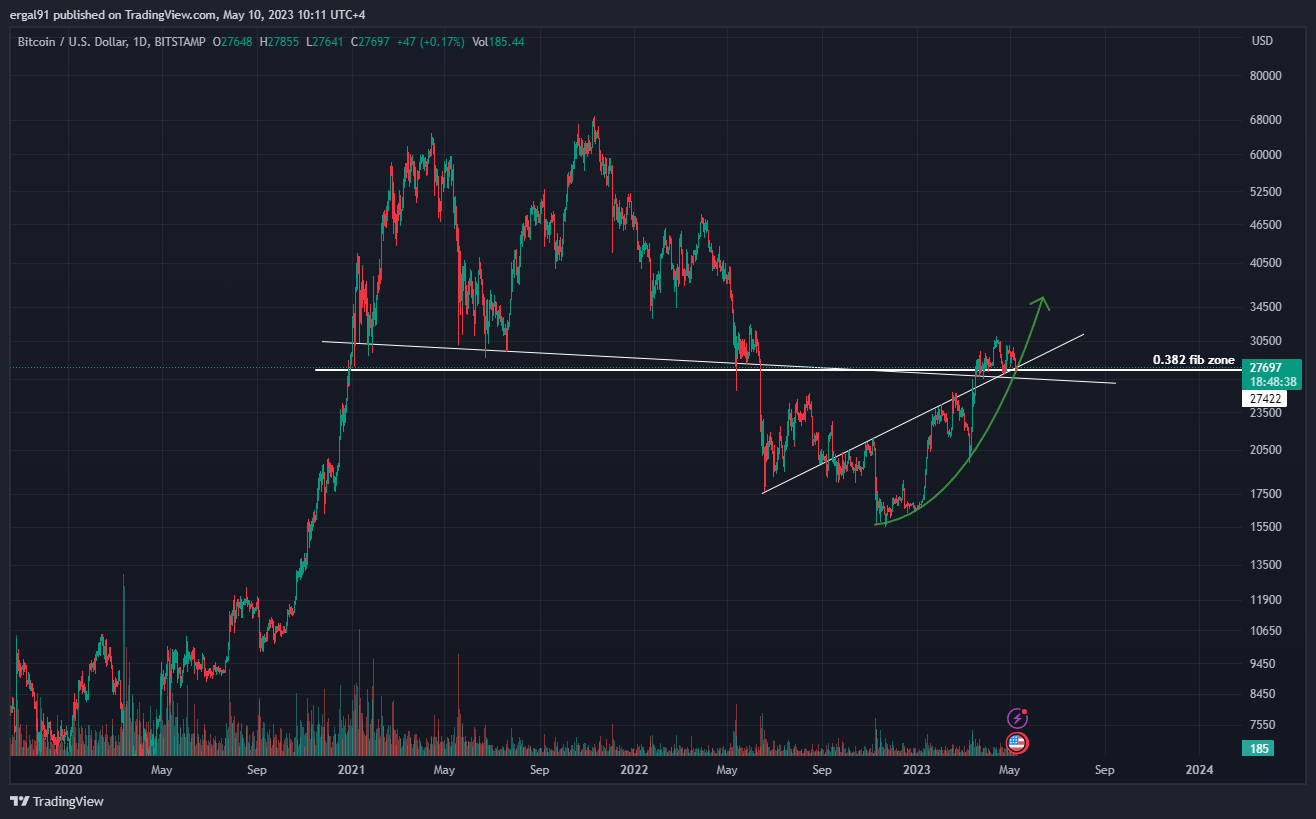This screenshot has height=819, width=1316.
Task: Select the close value C27697
Action: 369,42
